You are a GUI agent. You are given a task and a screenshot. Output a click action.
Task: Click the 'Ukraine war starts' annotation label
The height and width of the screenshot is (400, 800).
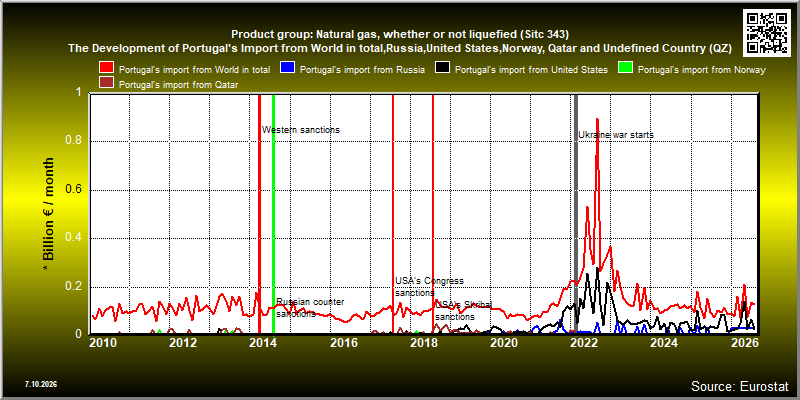(616, 135)
